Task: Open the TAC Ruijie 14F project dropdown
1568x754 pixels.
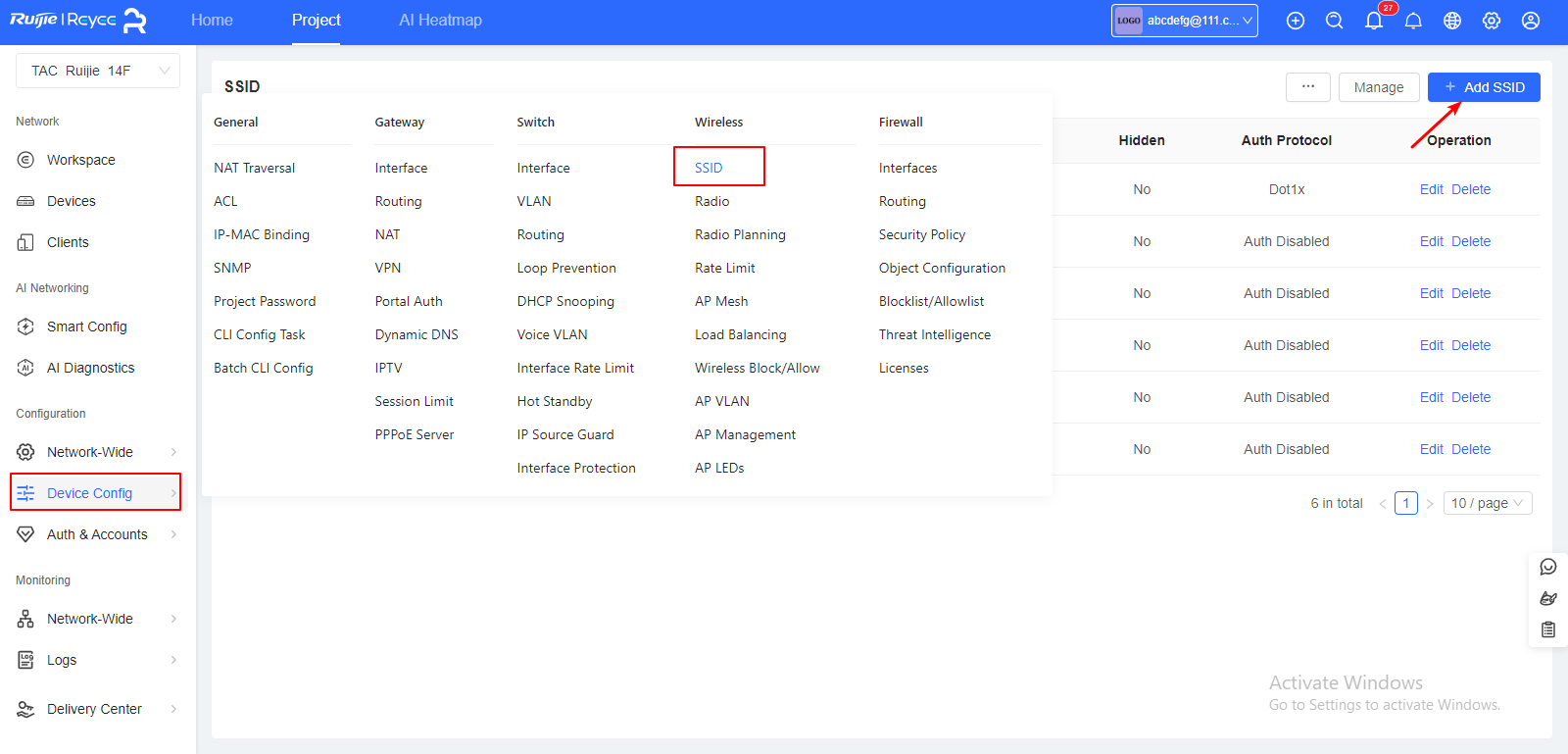Action: (x=98, y=71)
